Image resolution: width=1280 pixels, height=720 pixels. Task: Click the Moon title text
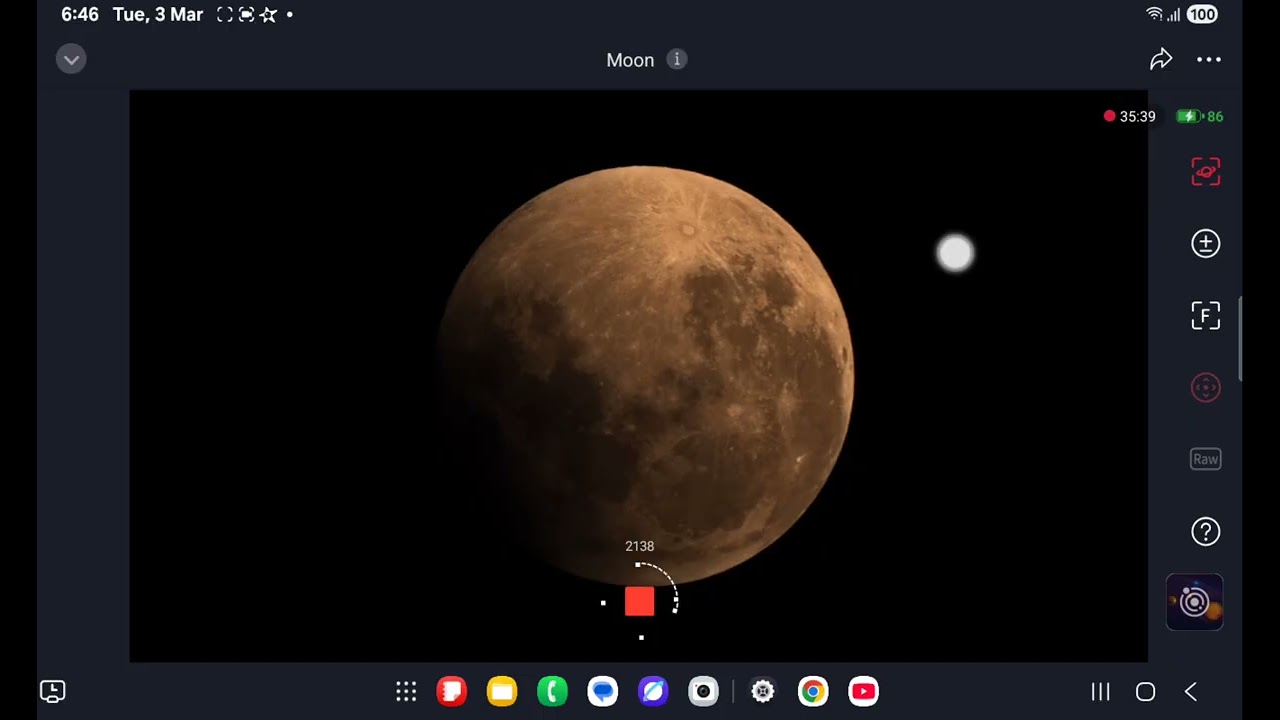click(630, 60)
